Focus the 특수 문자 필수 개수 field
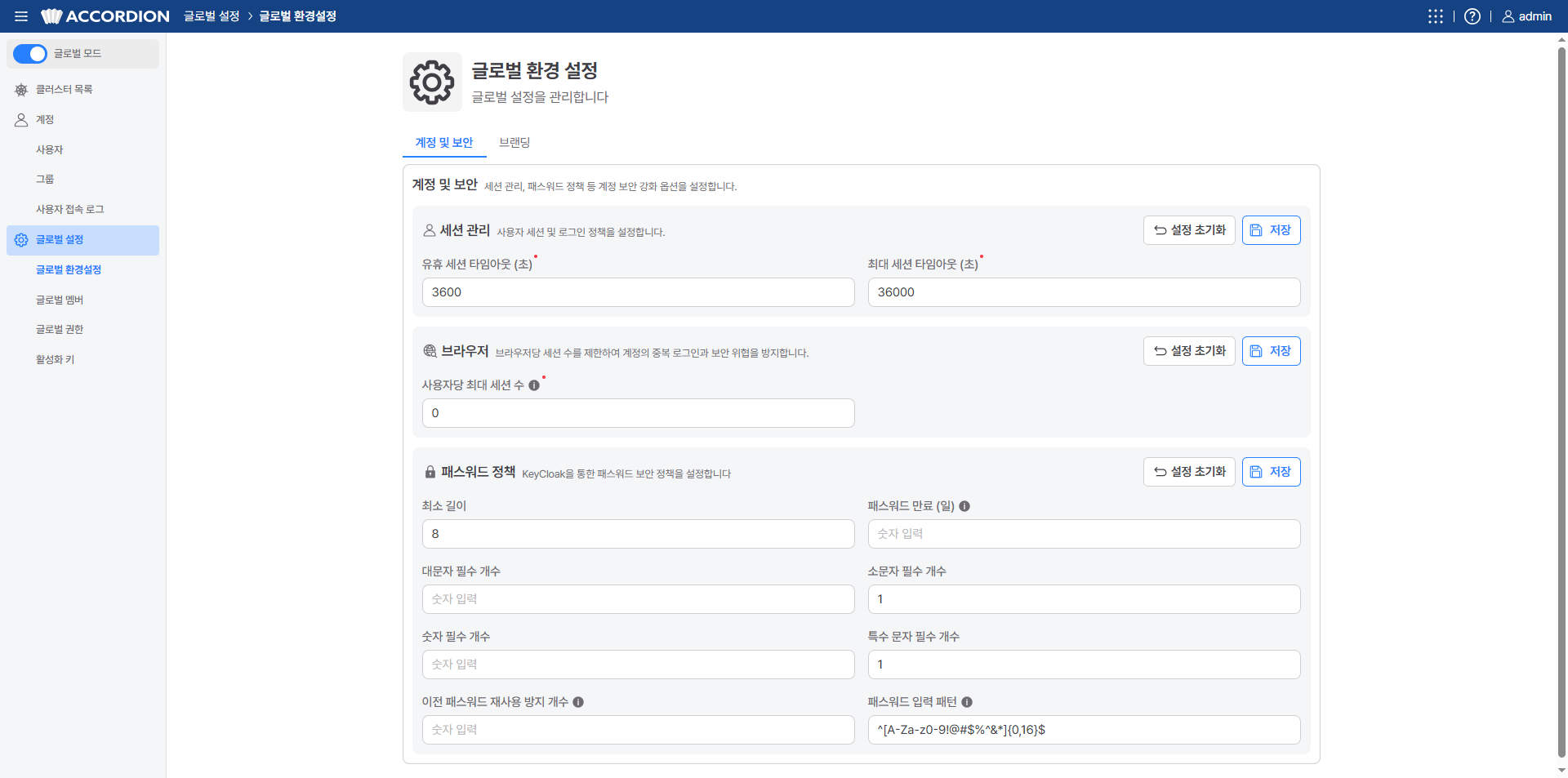Image resolution: width=1568 pixels, height=778 pixels. coord(1085,665)
